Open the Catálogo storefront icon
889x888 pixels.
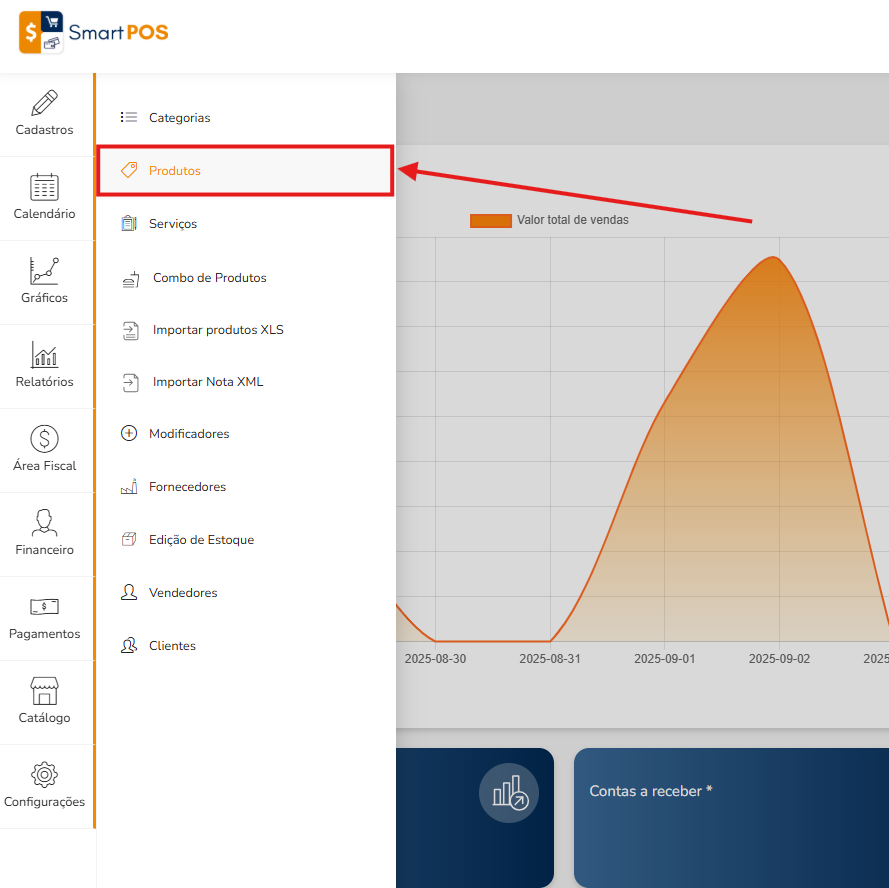44,691
